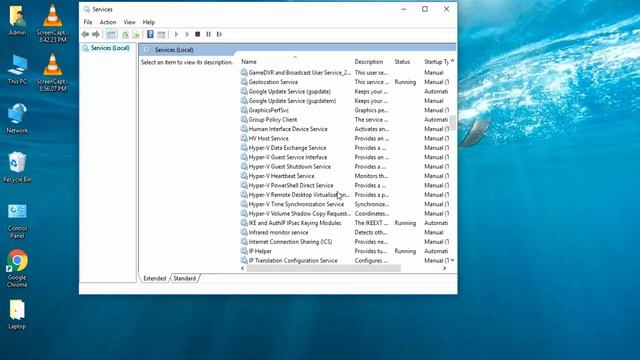This screenshot has width=640, height=360.
Task: Switch to the Standard tab
Action: click(184, 278)
